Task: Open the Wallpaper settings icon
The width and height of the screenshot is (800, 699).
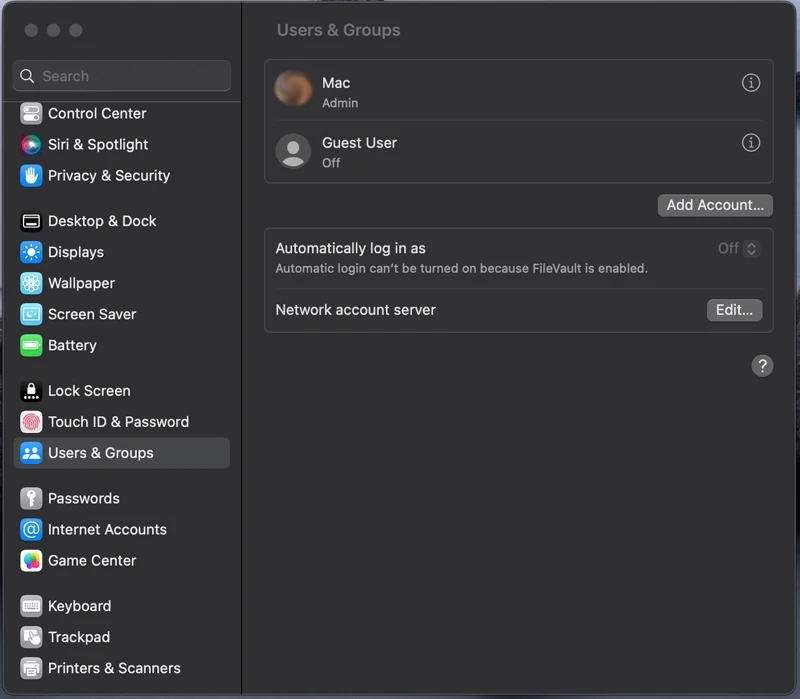Action: coord(31,283)
